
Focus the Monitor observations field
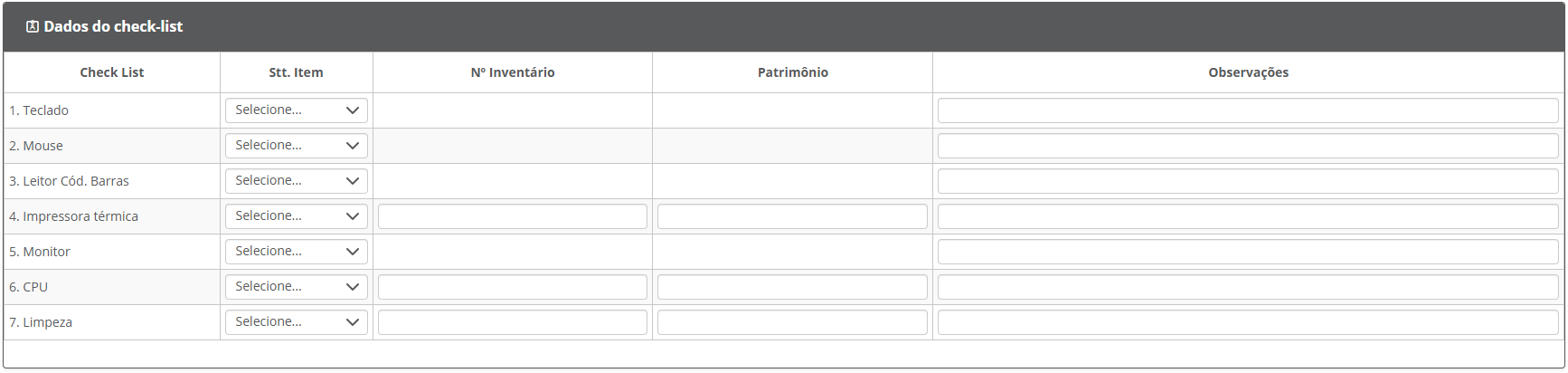click(1248, 252)
